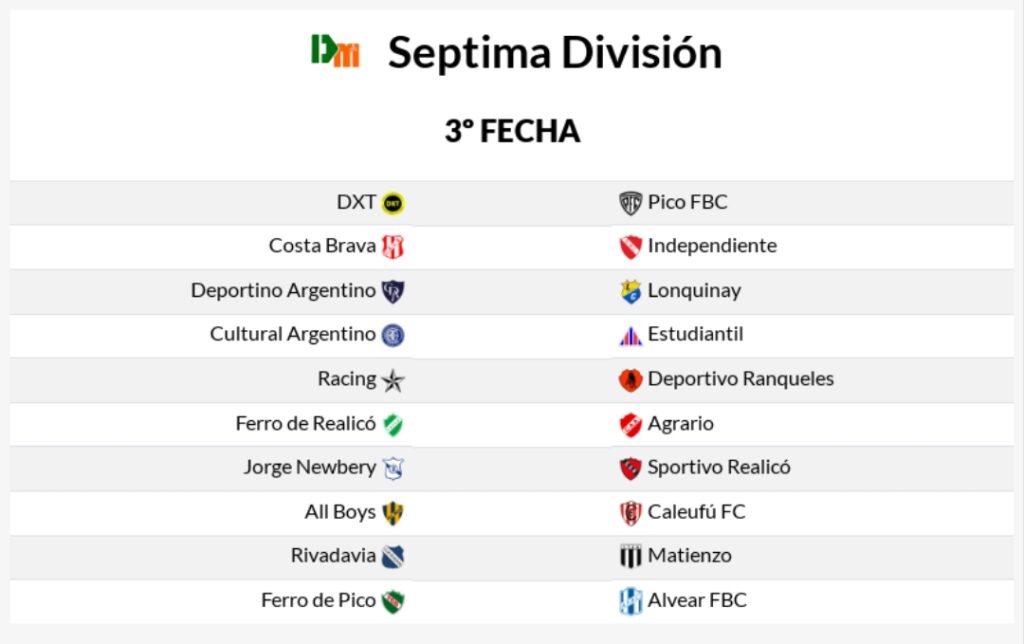Image resolution: width=1024 pixels, height=644 pixels.
Task: Select the Costa Brava club badge
Action: pyautogui.click(x=393, y=246)
